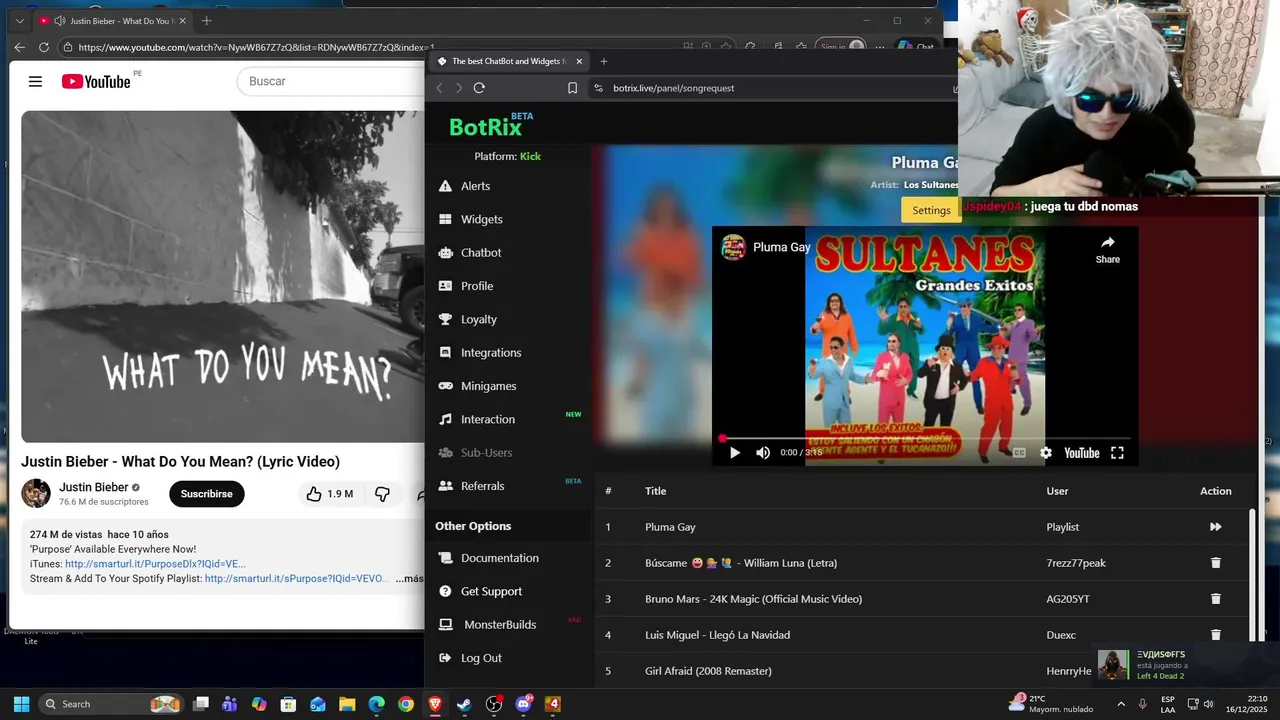The image size is (1280, 720).
Task: Open the Profile sidebar section
Action: tap(476, 286)
